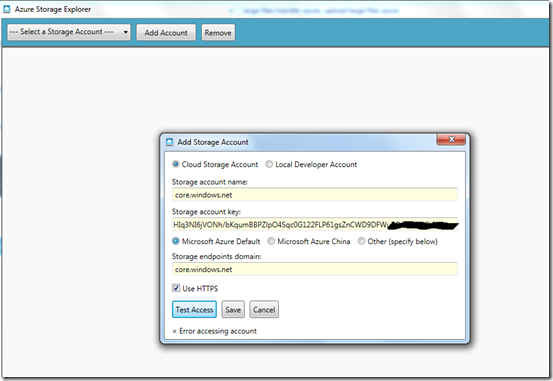
Task: Click the 'Storage account key:' label
Action: (x=206, y=212)
